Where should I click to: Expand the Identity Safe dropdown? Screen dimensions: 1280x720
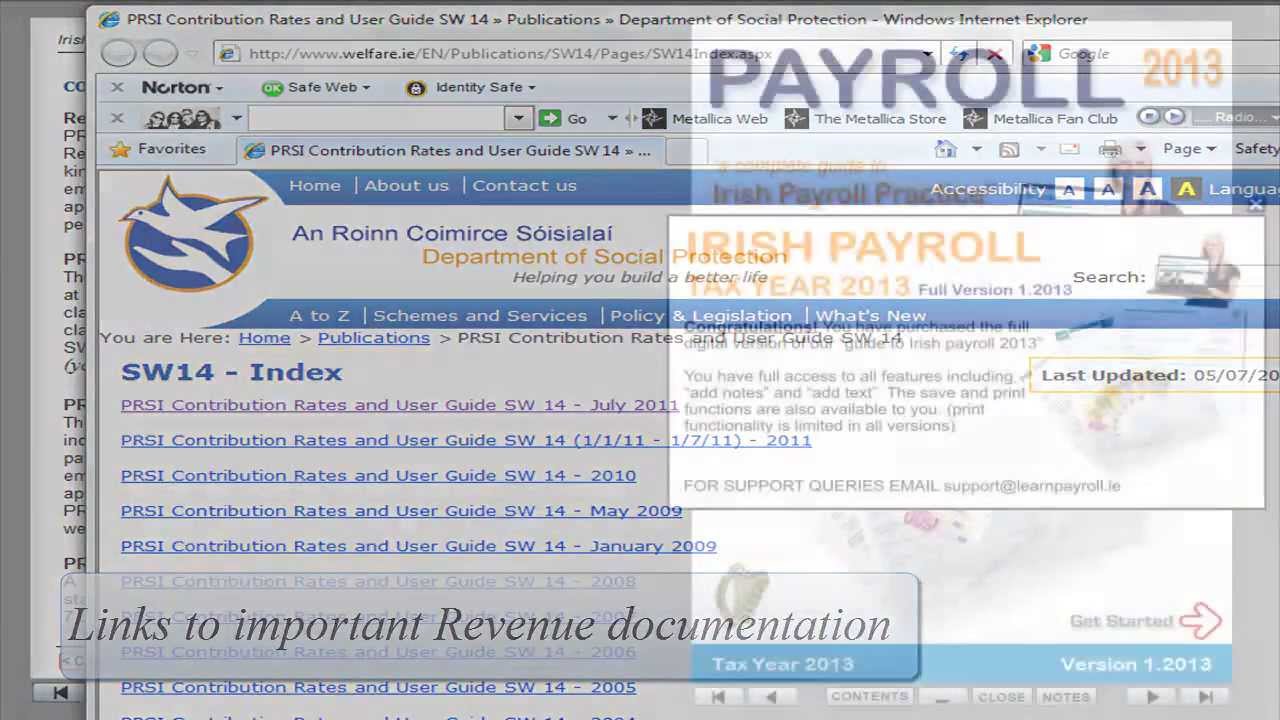click(x=531, y=88)
